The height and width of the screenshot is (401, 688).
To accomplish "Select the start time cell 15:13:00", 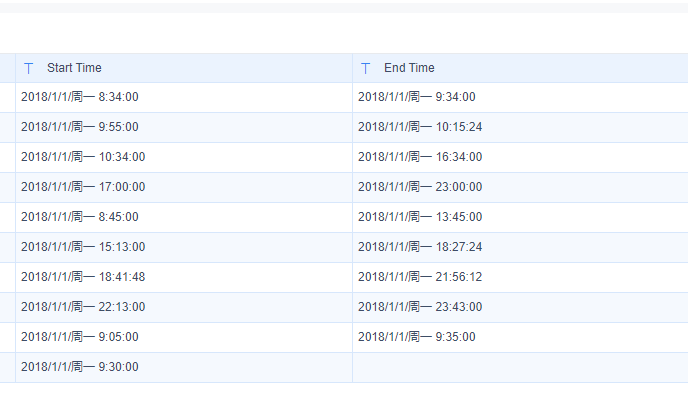I will (x=83, y=247).
